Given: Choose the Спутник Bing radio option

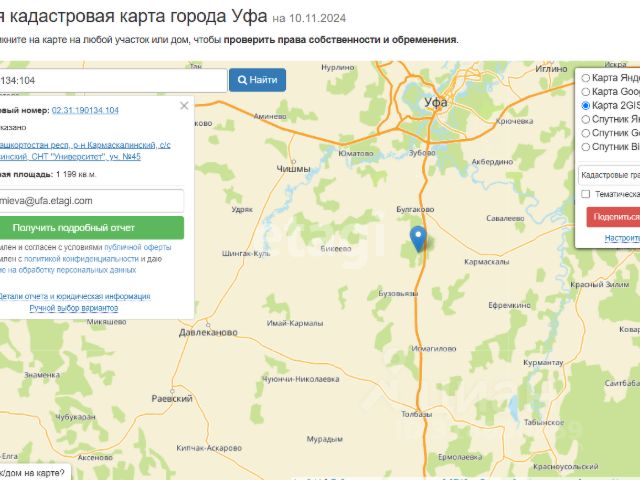Looking at the screenshot, I should 586,147.
